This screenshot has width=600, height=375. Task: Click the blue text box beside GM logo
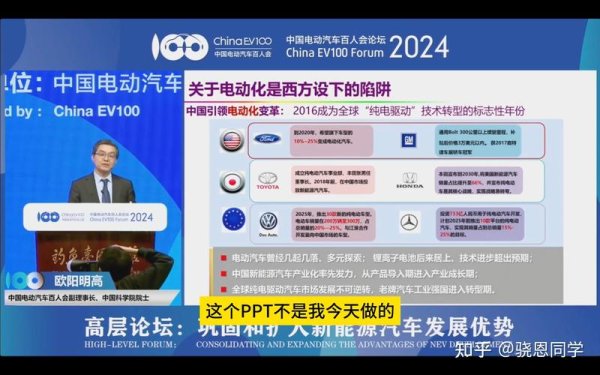point(478,141)
